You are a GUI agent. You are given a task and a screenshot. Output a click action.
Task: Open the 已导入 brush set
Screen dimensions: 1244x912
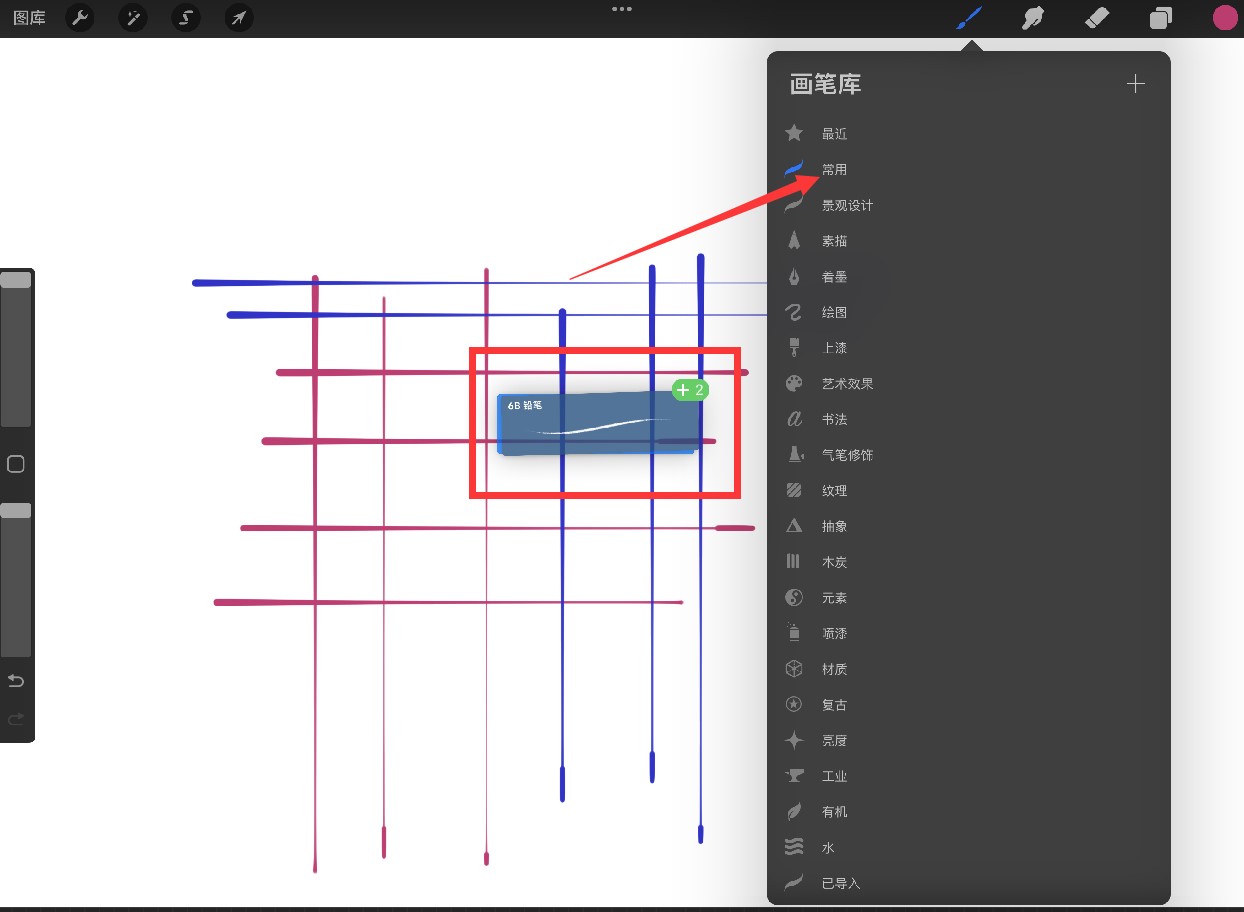coord(840,883)
